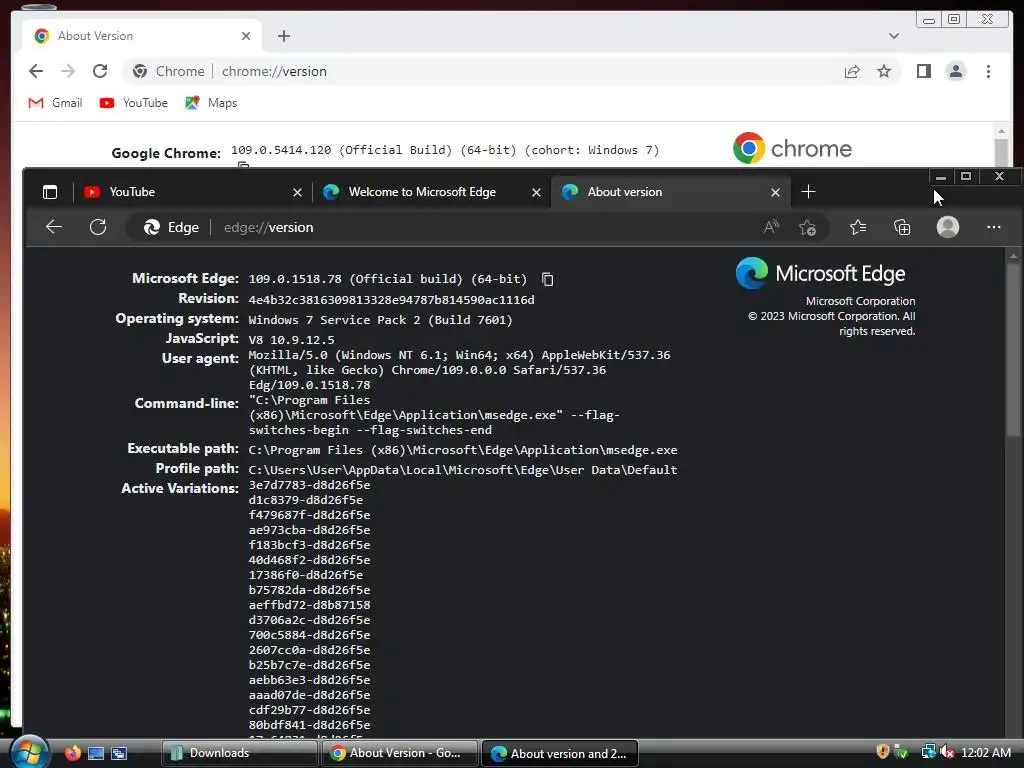Open the YouTube bookmark in Chrome

(134, 103)
